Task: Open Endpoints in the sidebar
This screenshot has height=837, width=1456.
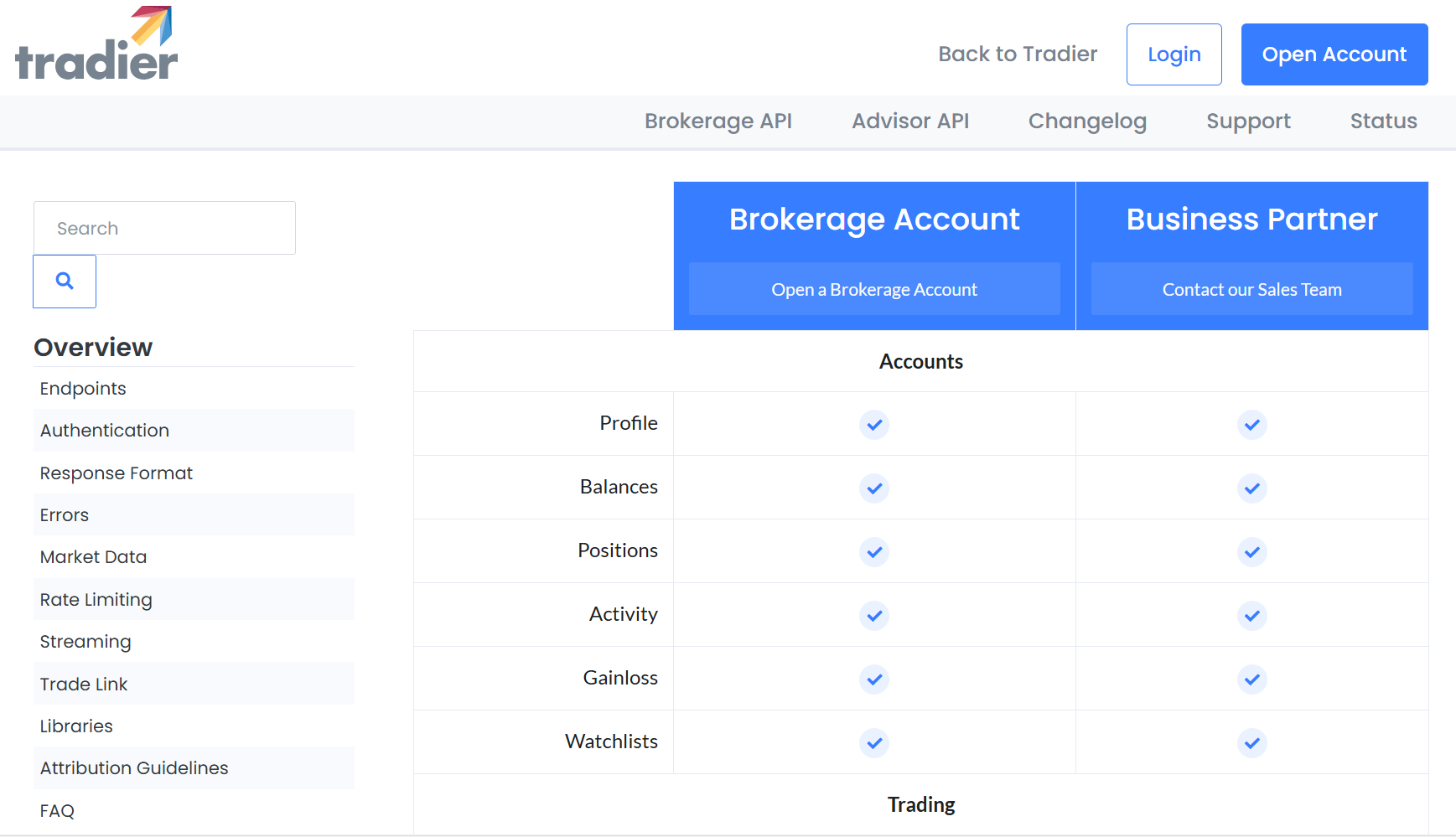Action: pos(194,388)
